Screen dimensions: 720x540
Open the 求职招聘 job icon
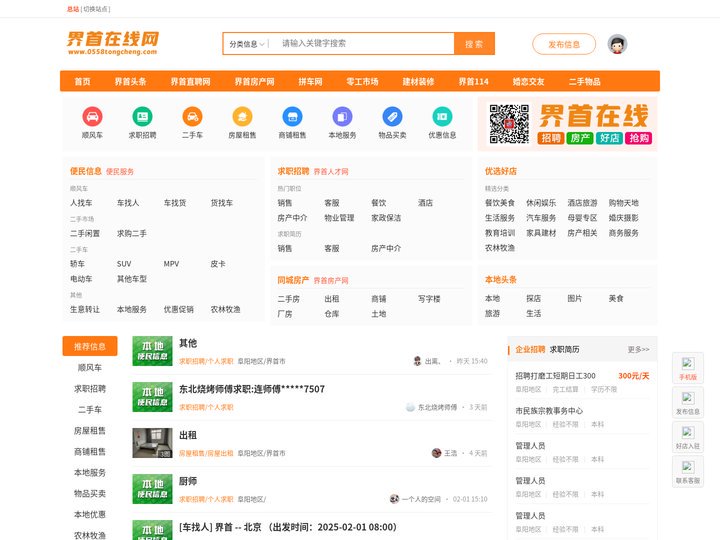click(x=142, y=117)
